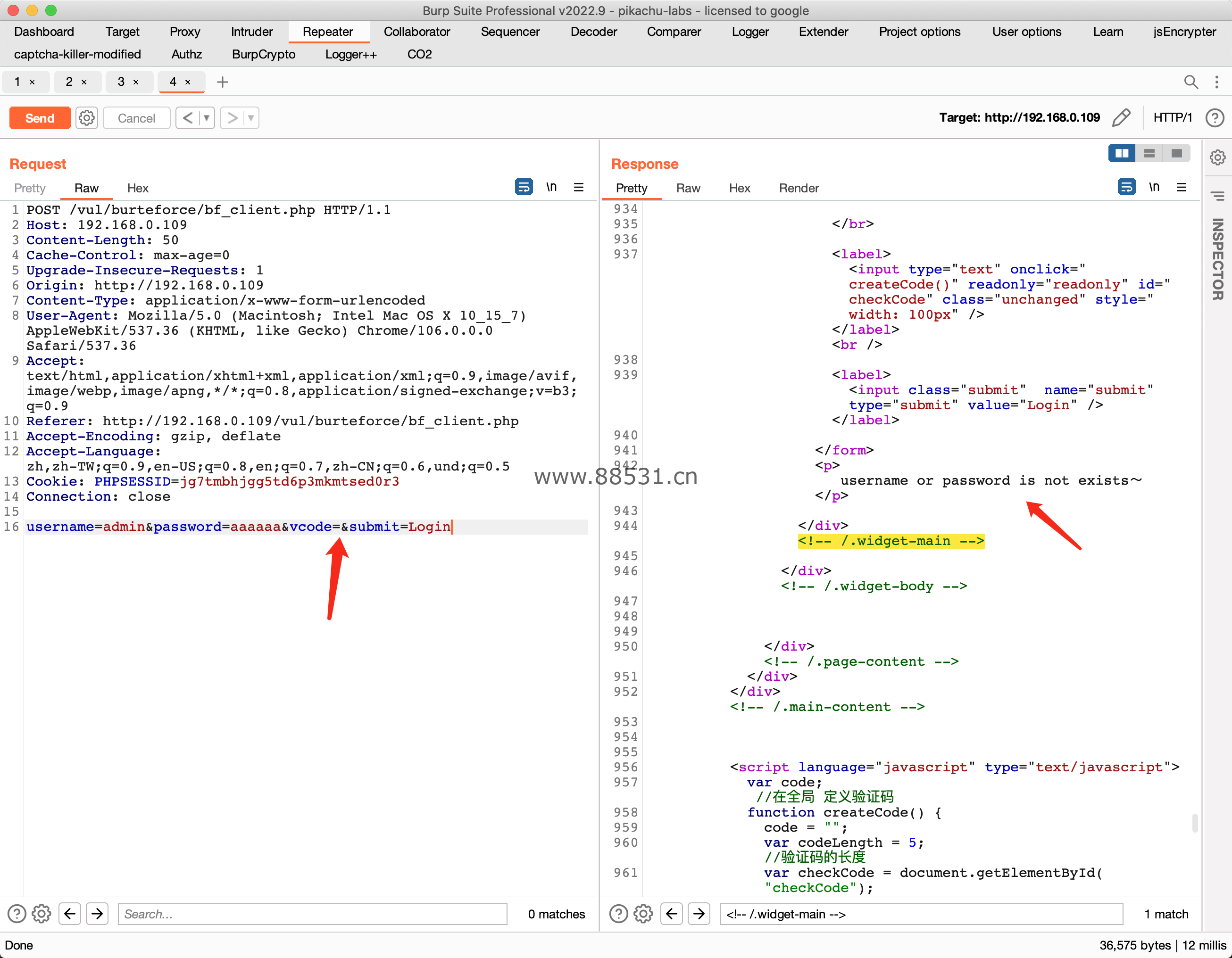Open request search settings gear
Viewport: 1232px width, 958px height.
[41, 914]
